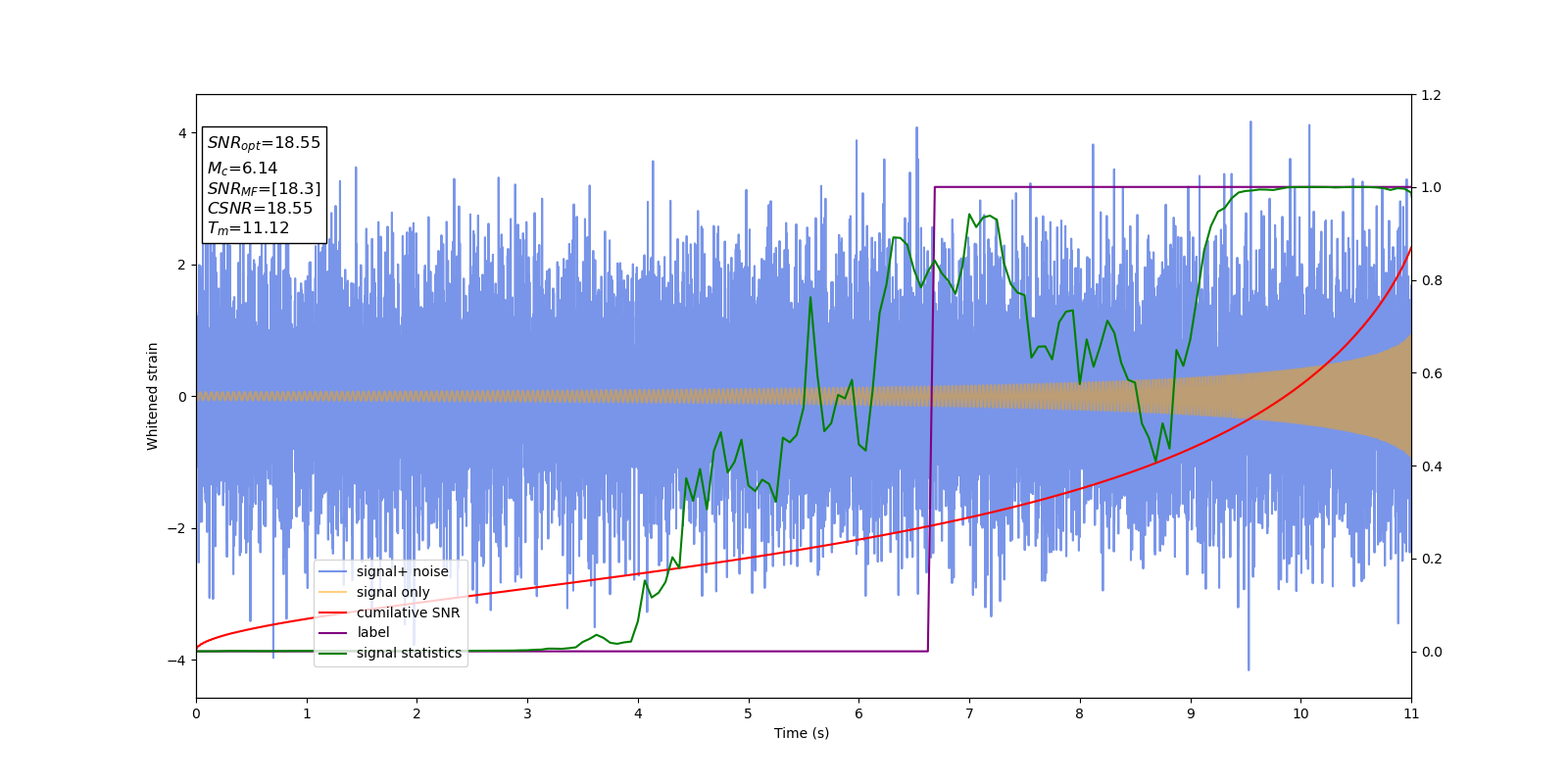Click the red cumilative SNR legend line

[333, 612]
